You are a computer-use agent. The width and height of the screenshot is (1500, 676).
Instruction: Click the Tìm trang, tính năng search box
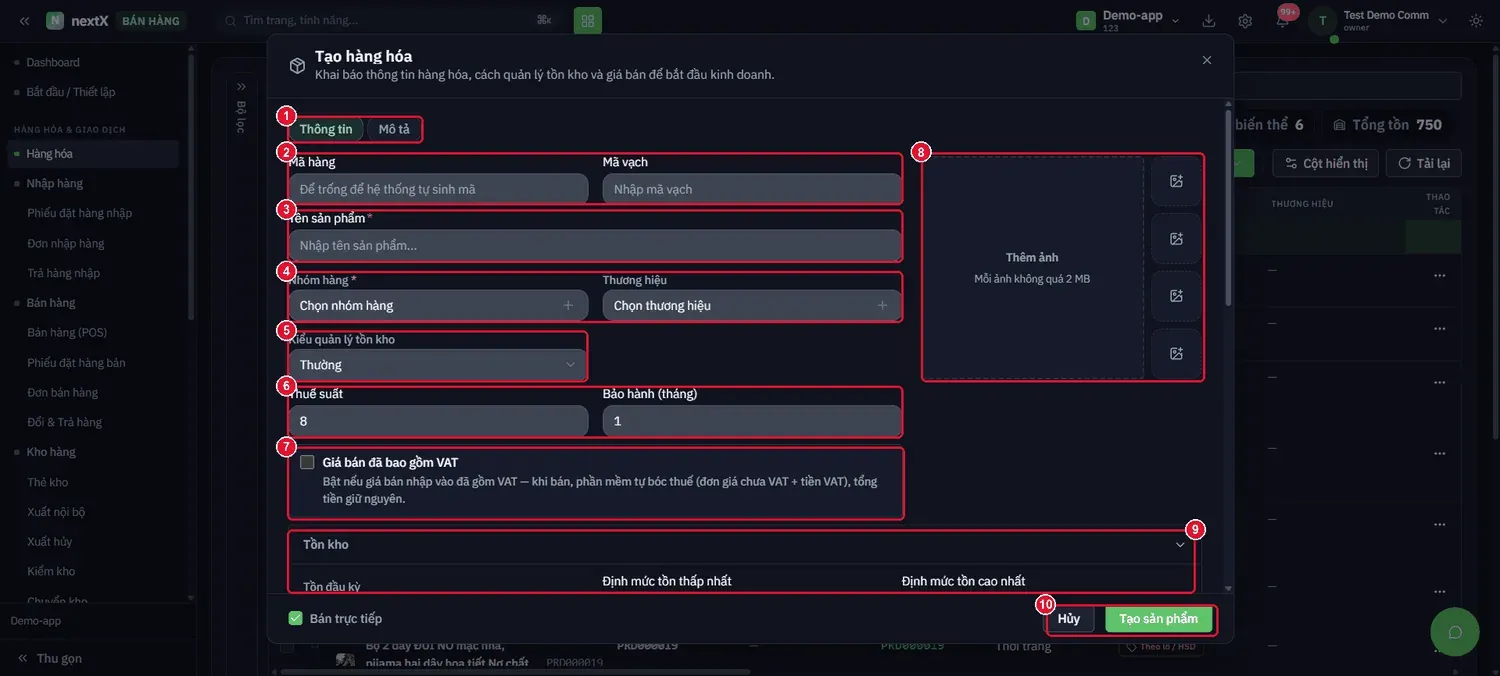(x=390, y=20)
